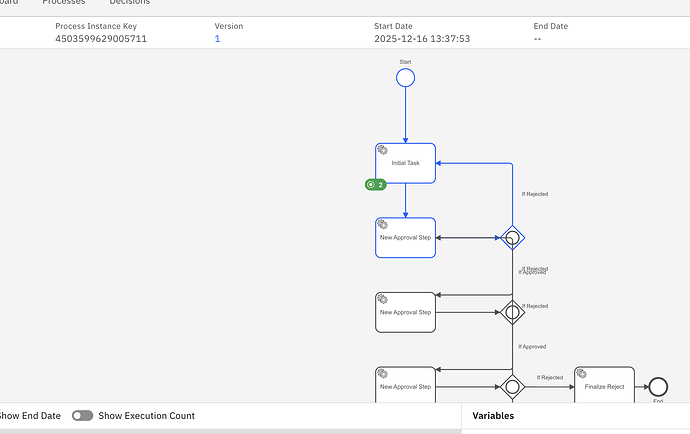Select the Finalize Reject task node
690x434 pixels.
click(x=604, y=385)
